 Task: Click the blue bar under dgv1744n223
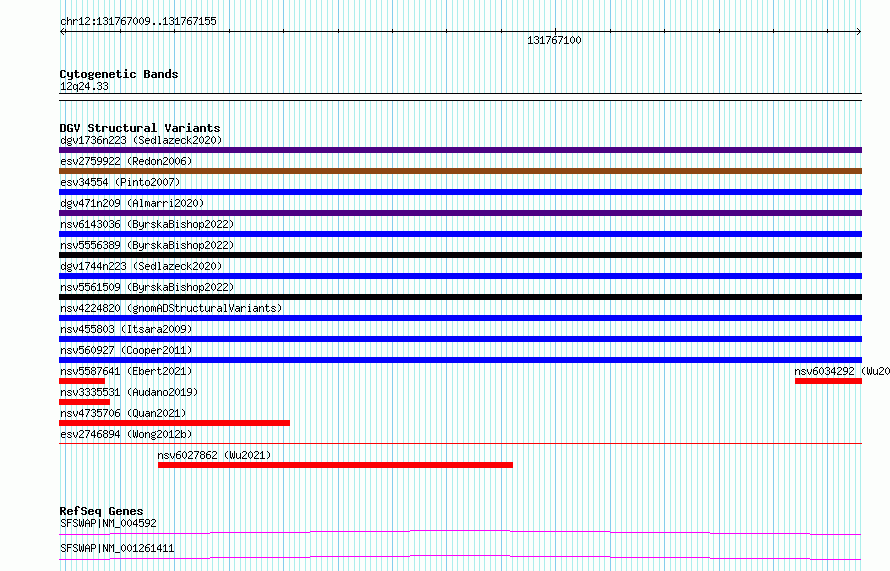tap(460, 276)
